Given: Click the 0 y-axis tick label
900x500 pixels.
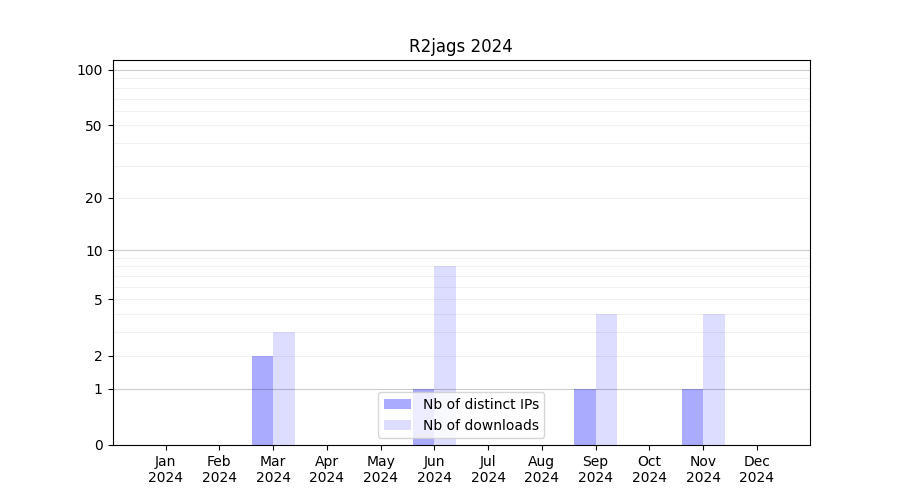Looking at the screenshot, I should (x=98, y=445).
